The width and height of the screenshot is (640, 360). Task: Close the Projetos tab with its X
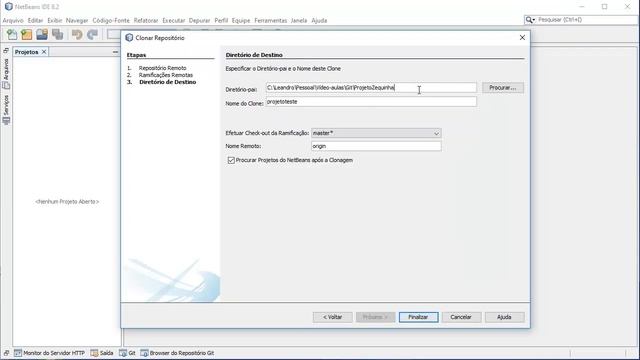point(44,52)
